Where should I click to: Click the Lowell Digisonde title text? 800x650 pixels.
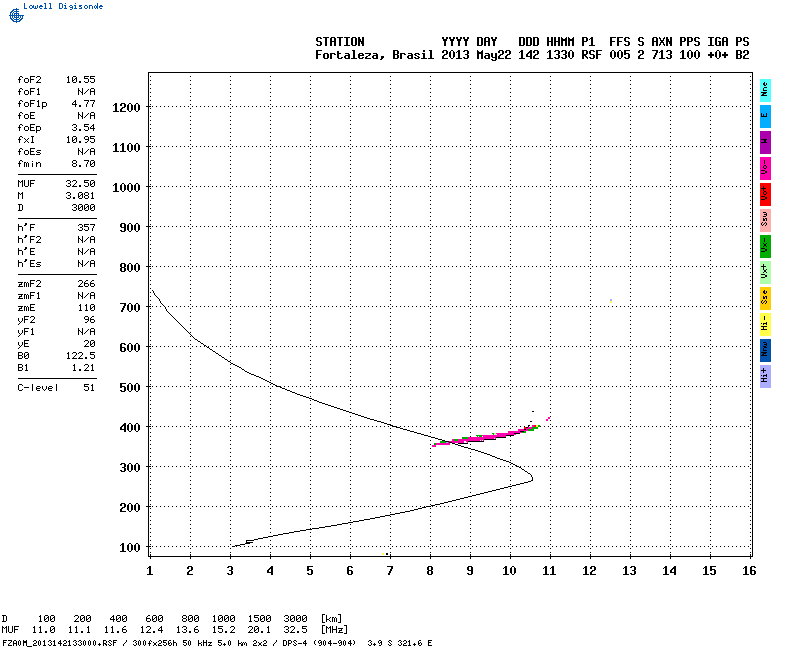63,6
